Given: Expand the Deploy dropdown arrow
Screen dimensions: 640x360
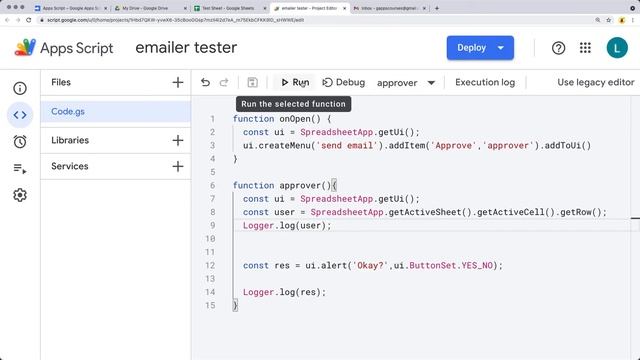Looking at the screenshot, I should click(501, 48).
